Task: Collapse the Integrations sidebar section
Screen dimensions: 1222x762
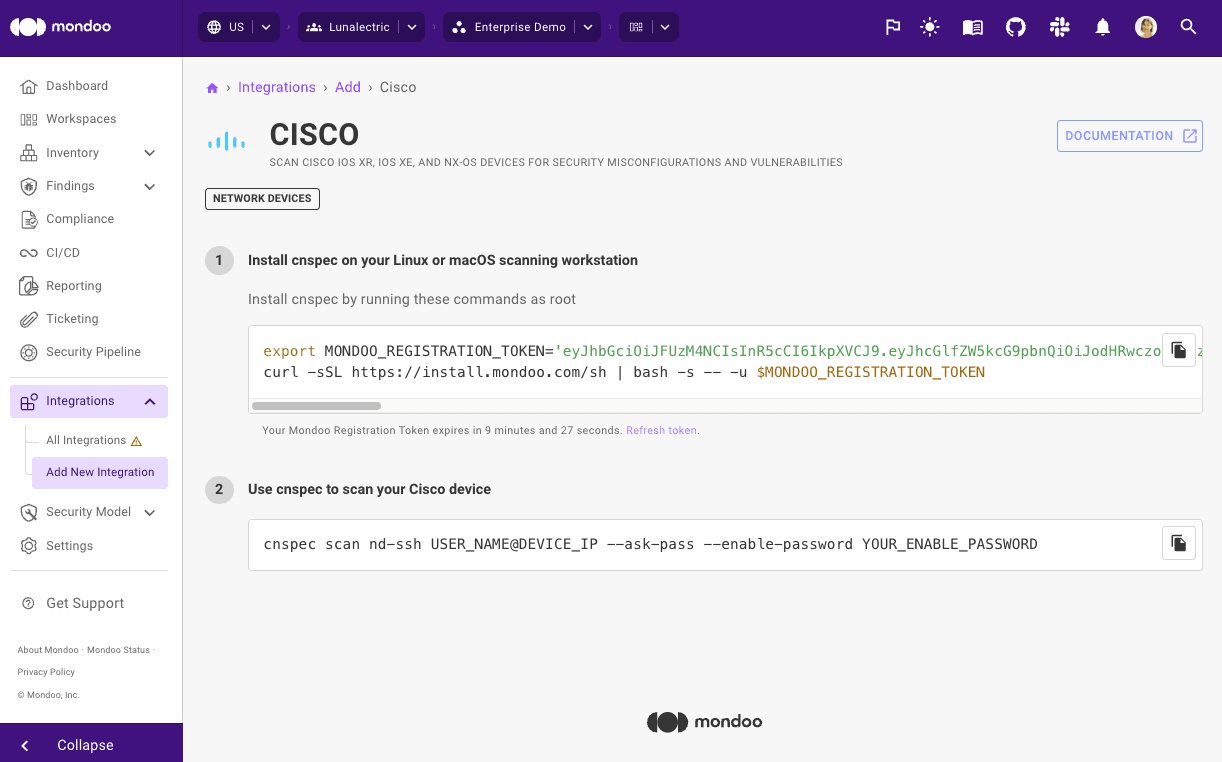Action: [149, 400]
